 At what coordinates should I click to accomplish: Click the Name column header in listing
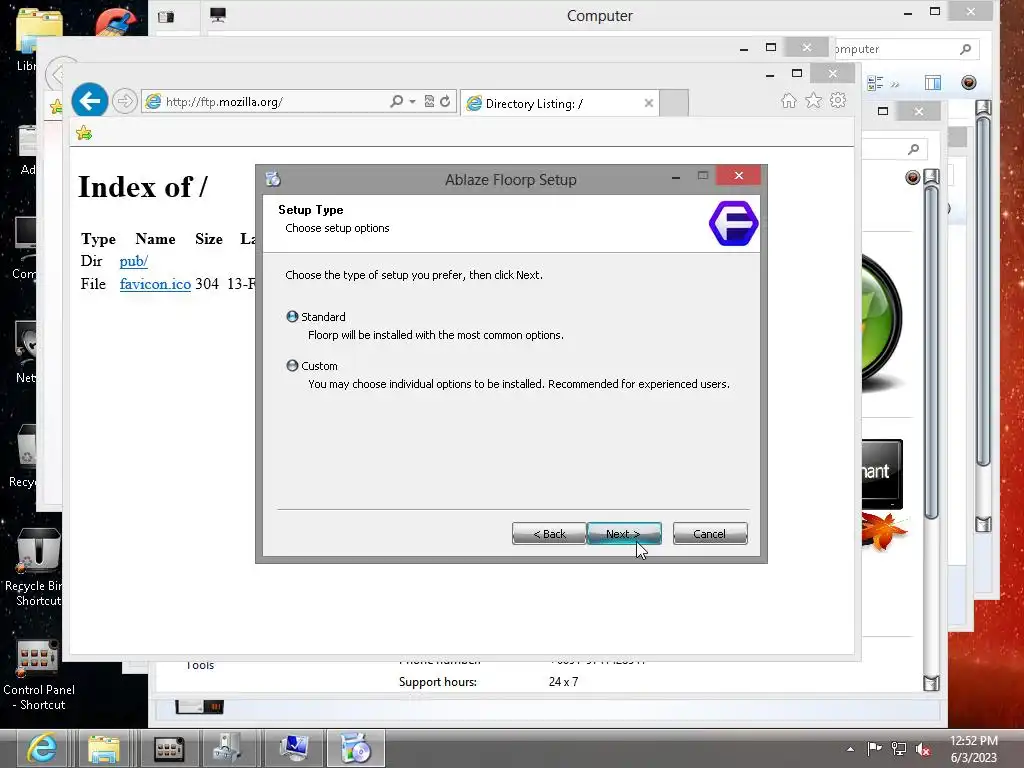pyautogui.click(x=155, y=239)
